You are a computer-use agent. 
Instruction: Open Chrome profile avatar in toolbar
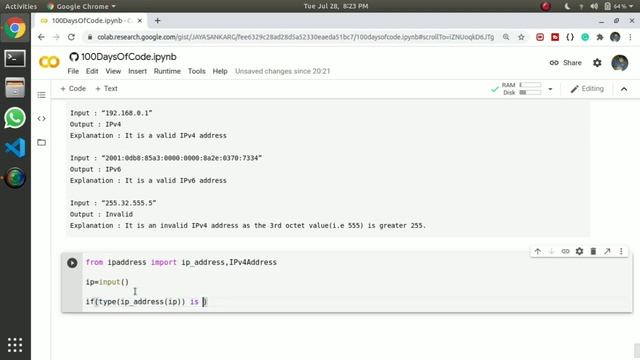615,37
